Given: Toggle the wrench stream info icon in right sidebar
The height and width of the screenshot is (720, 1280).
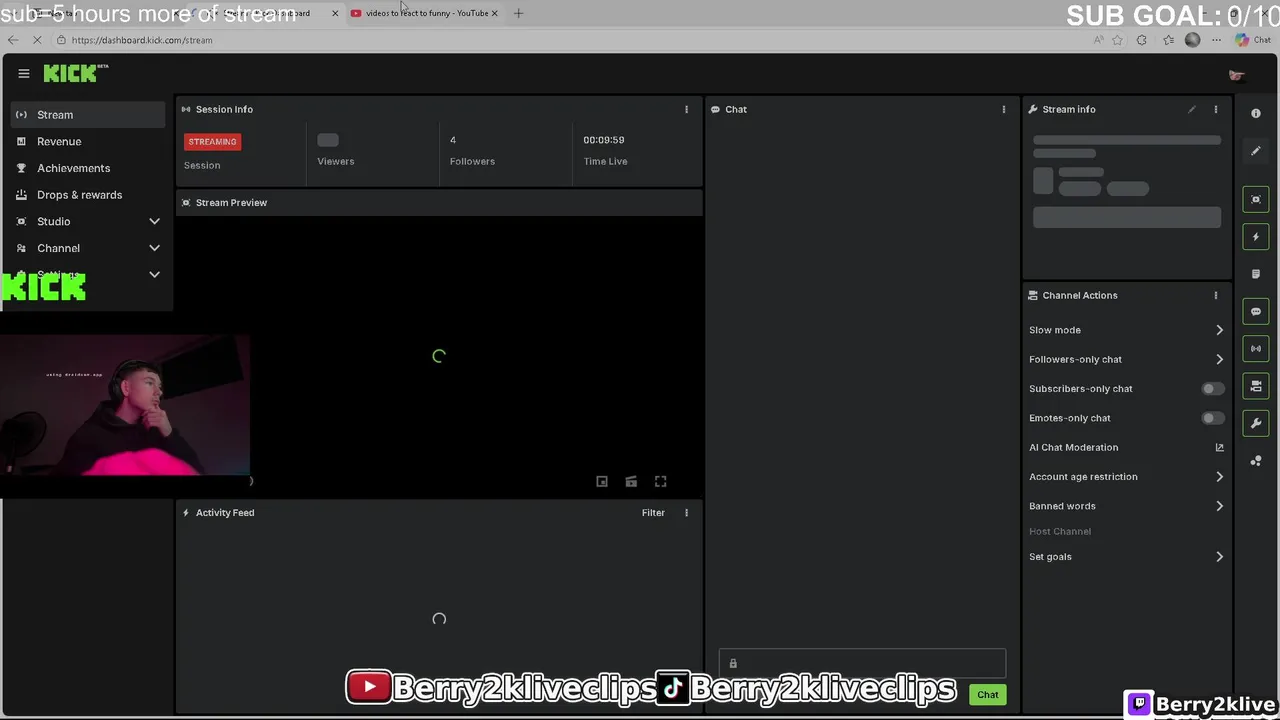Looking at the screenshot, I should (1256, 423).
